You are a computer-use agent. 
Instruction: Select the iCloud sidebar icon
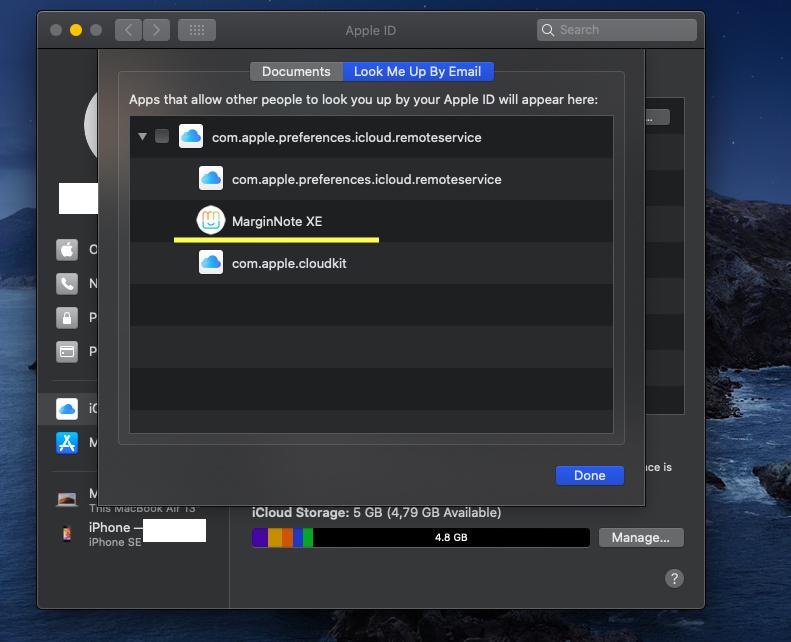(67, 408)
